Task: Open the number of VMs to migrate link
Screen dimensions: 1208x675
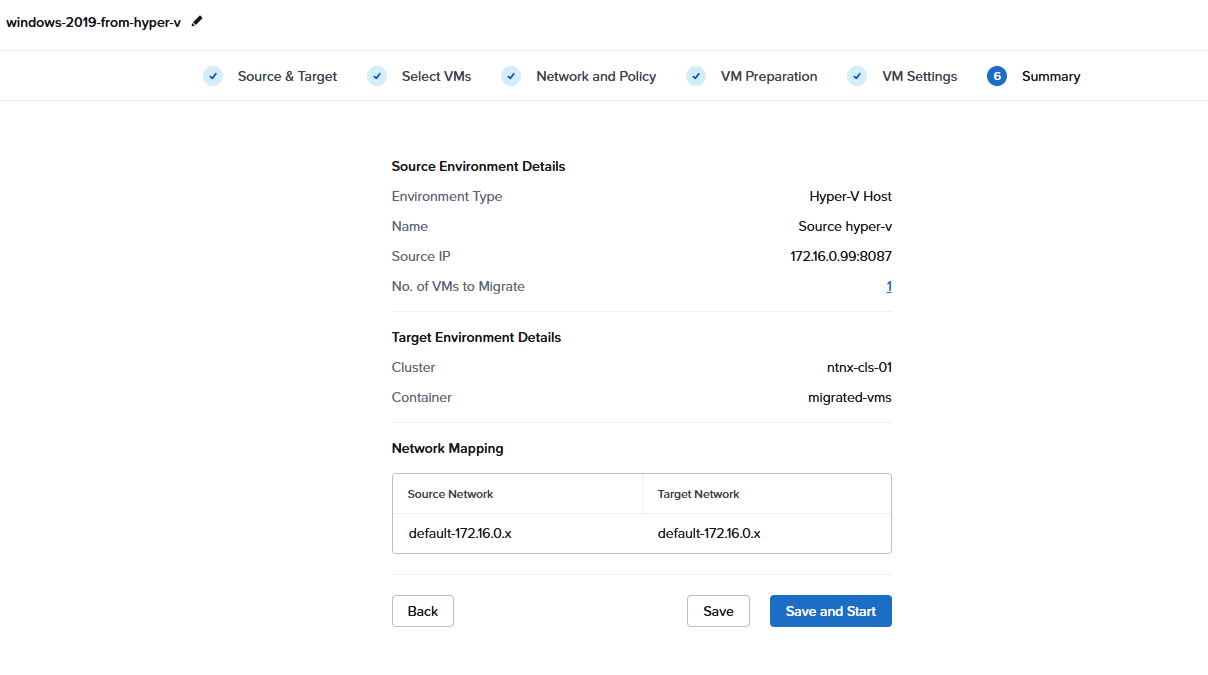Action: point(888,287)
